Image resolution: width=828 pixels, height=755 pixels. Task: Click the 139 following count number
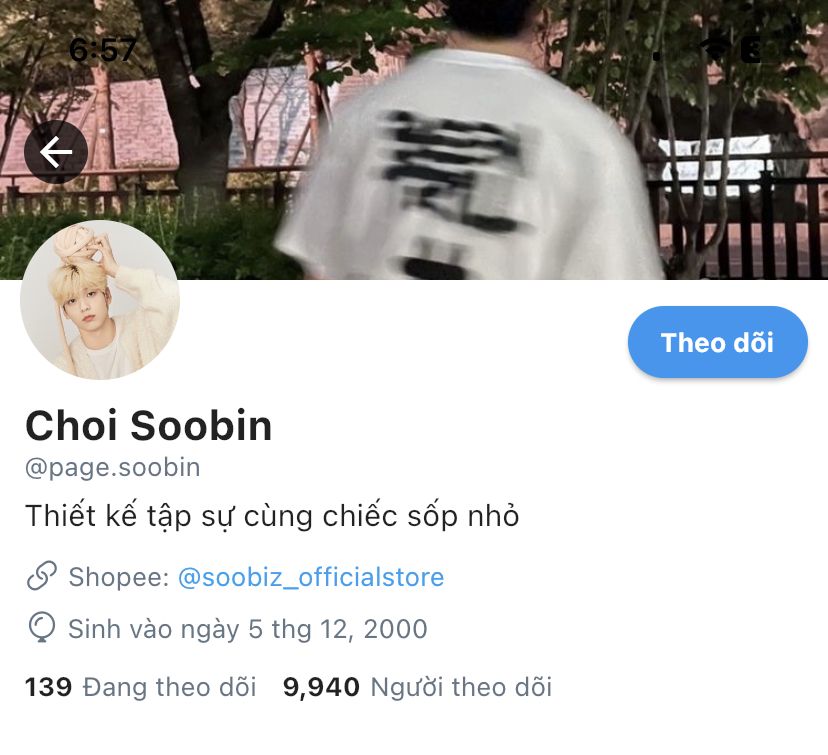pos(49,687)
